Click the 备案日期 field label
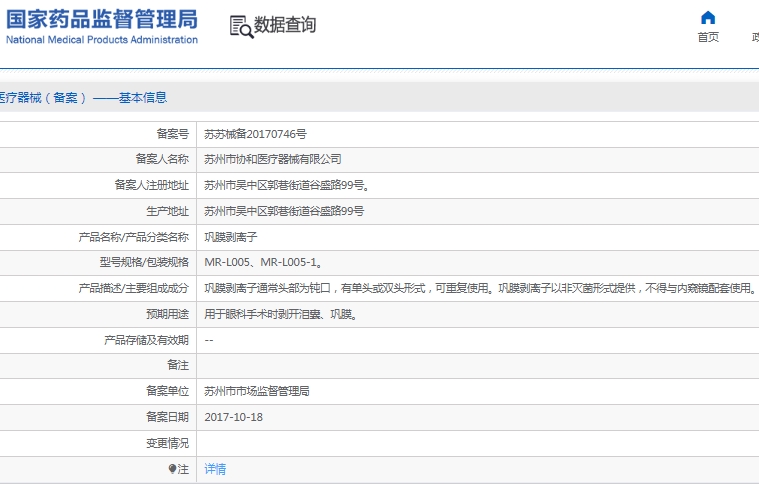 tap(167, 417)
